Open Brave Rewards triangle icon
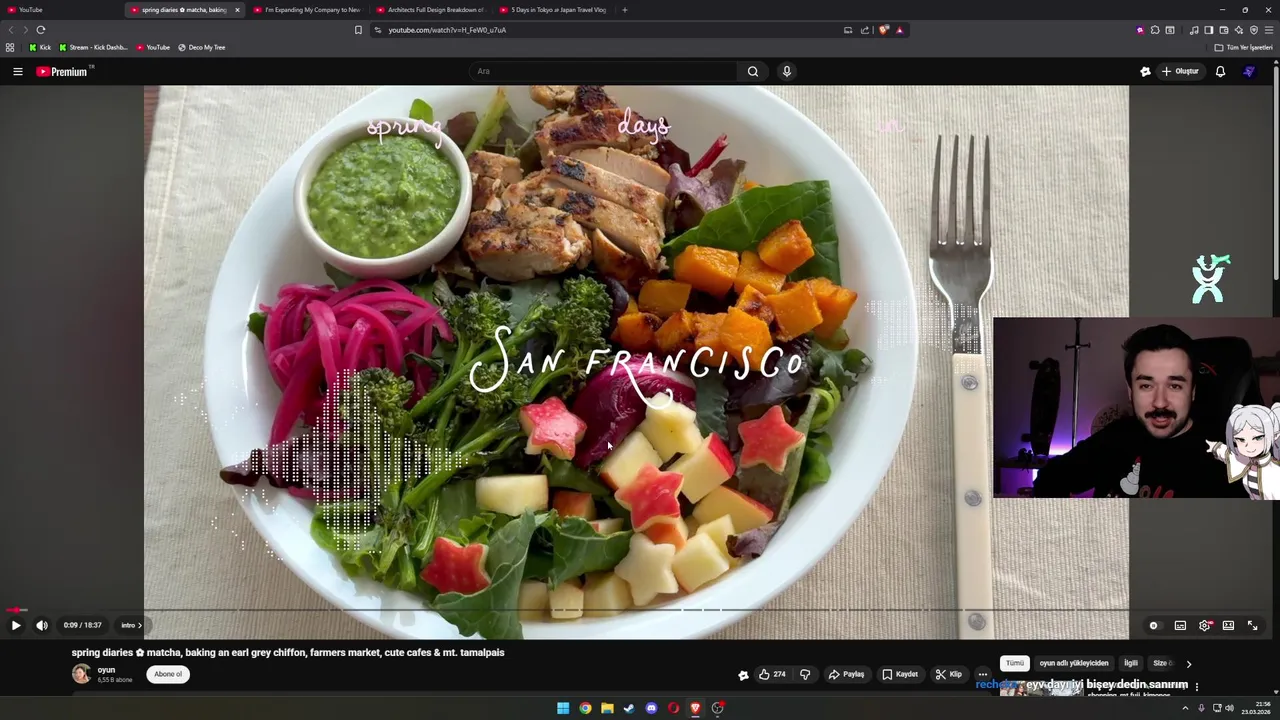Image resolution: width=1280 pixels, height=720 pixels. (900, 30)
